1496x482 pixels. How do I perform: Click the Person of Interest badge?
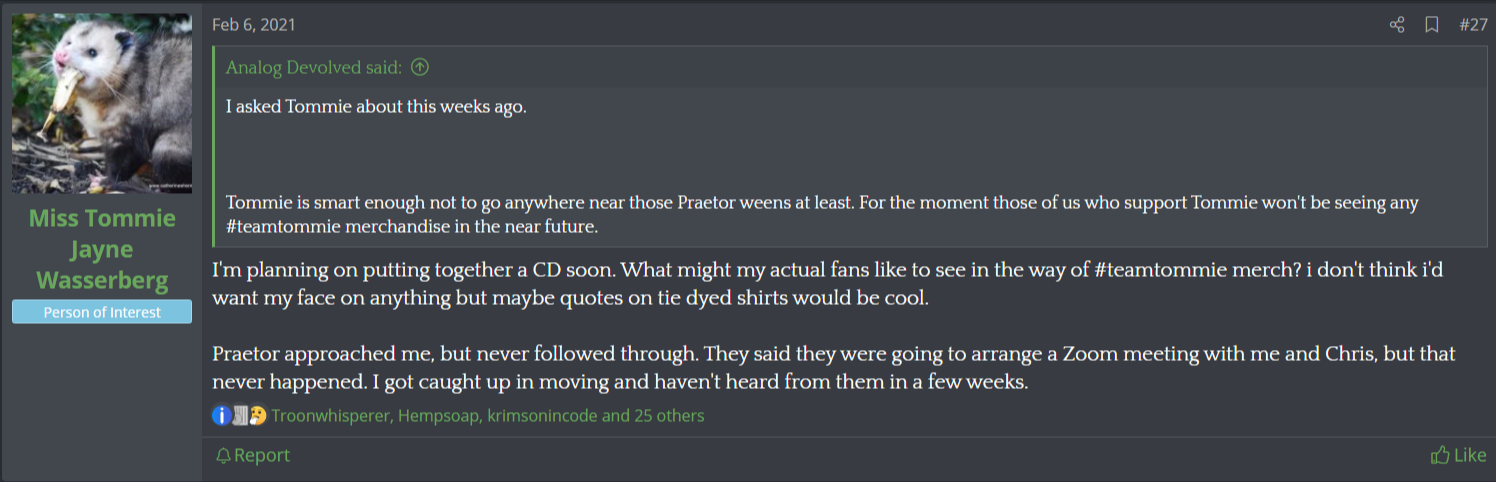102,312
